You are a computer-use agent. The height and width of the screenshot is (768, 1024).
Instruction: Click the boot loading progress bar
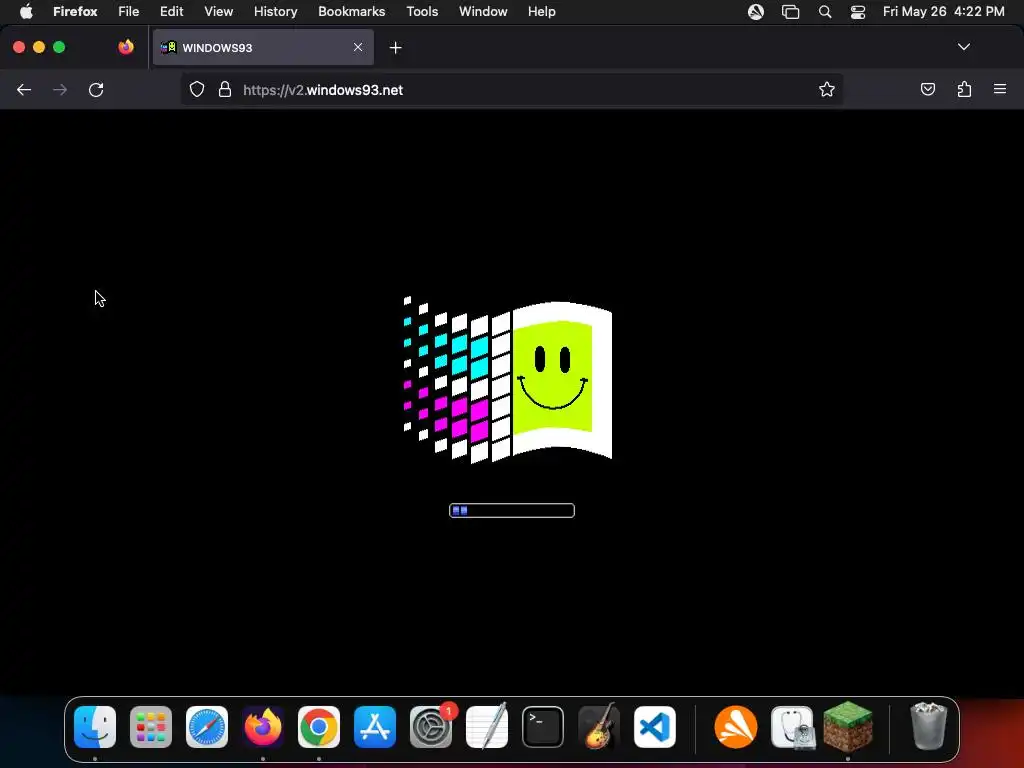tap(512, 510)
